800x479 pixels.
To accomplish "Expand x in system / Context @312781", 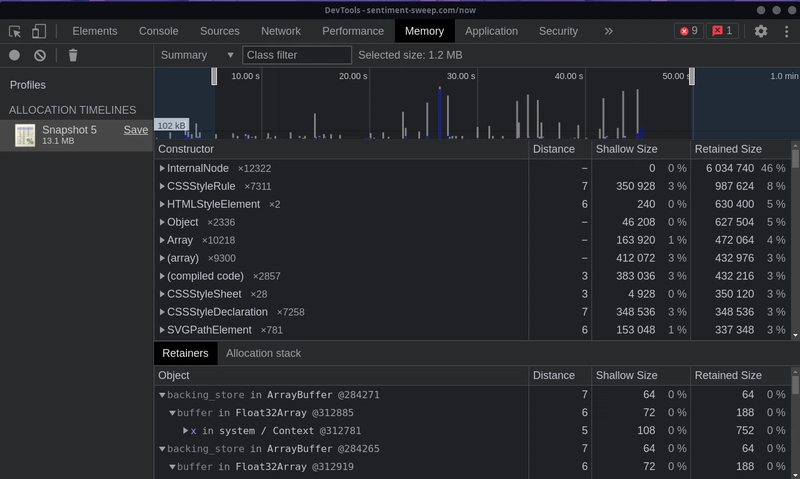I will [186, 431].
